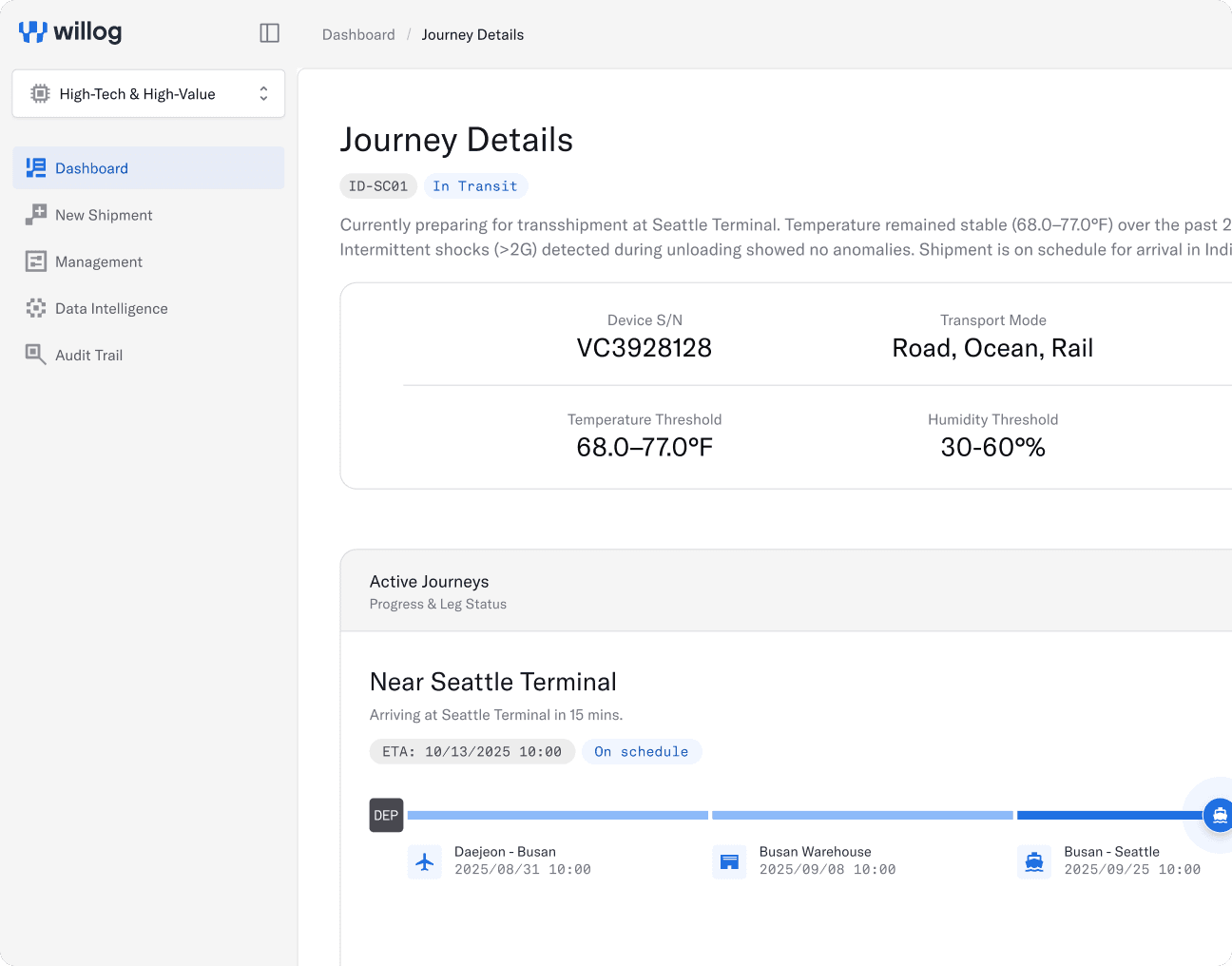1232x966 pixels.
Task: Open the Management section
Action: pos(99,261)
